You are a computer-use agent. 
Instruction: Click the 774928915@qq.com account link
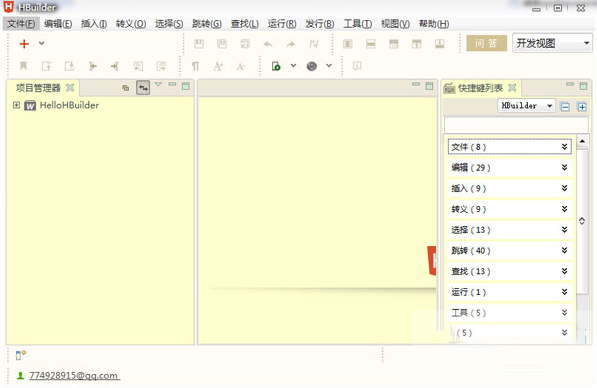[74, 375]
